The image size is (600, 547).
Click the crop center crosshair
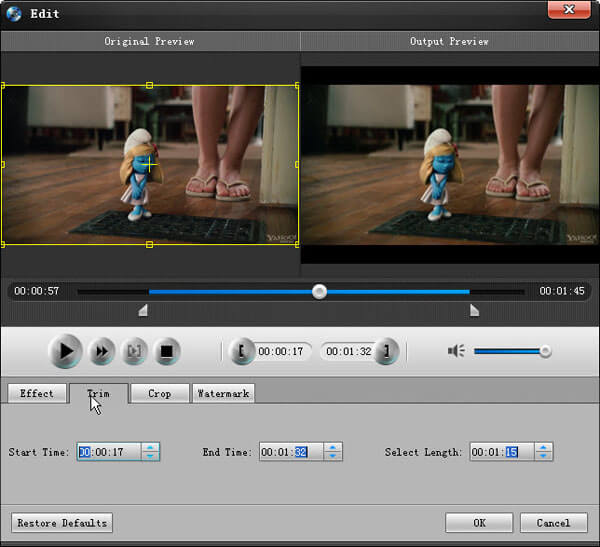[150, 165]
